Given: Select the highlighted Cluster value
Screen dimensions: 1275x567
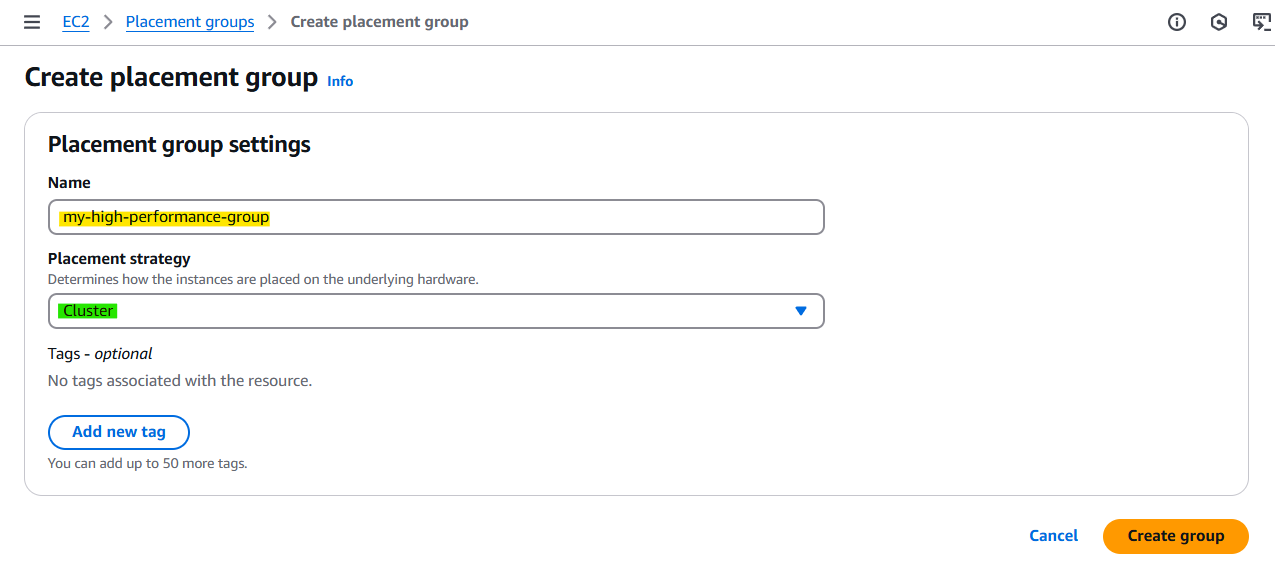Looking at the screenshot, I should (88, 311).
